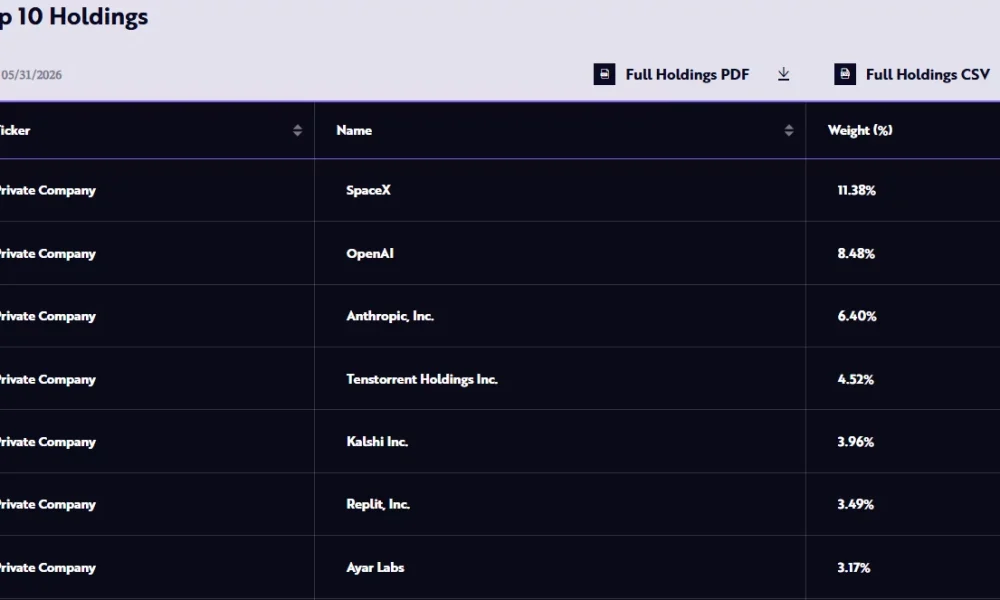Click Private Company ticker in SpaceX row
The image size is (1000, 600).
pyautogui.click(x=47, y=190)
